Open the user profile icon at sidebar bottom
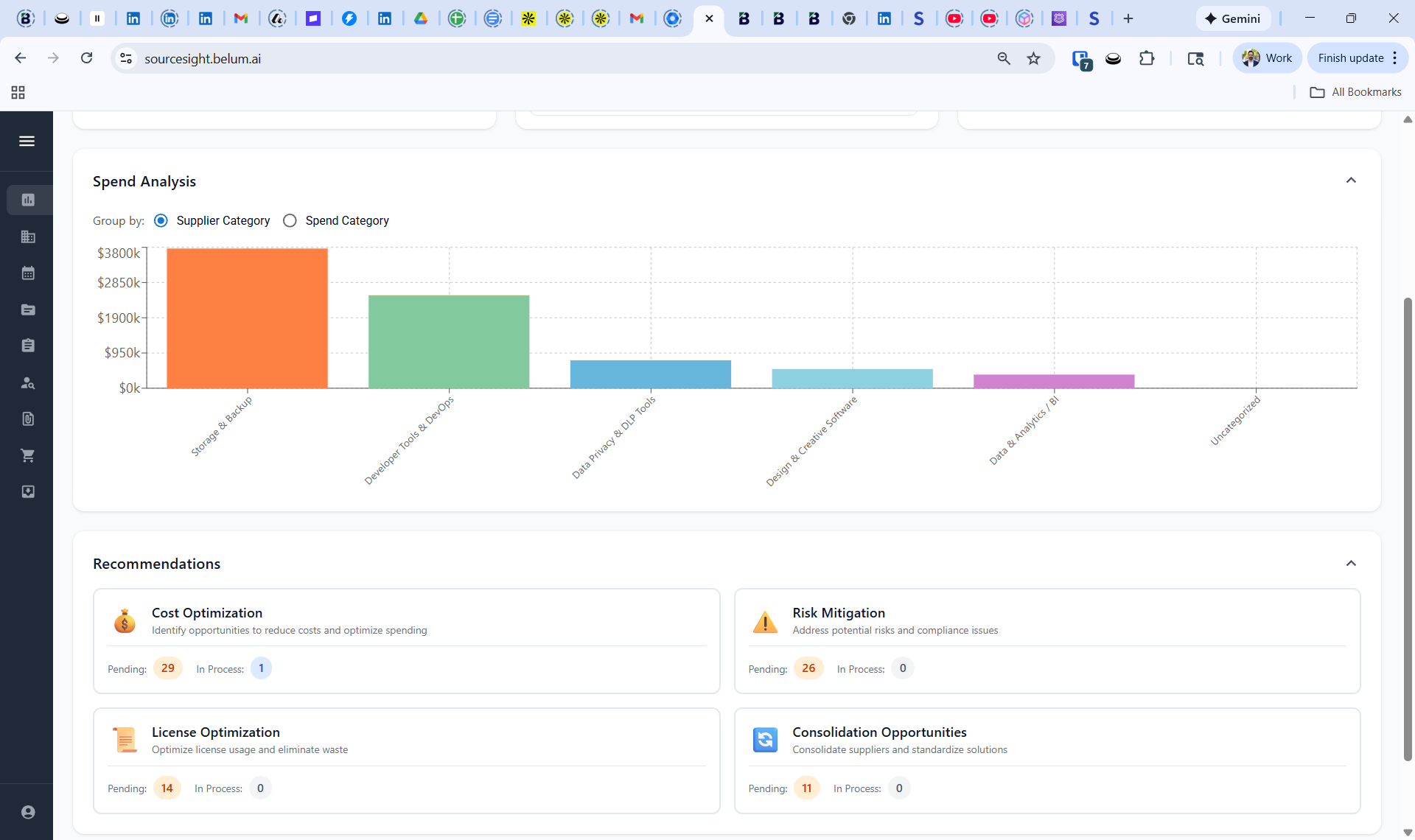 pos(27,811)
